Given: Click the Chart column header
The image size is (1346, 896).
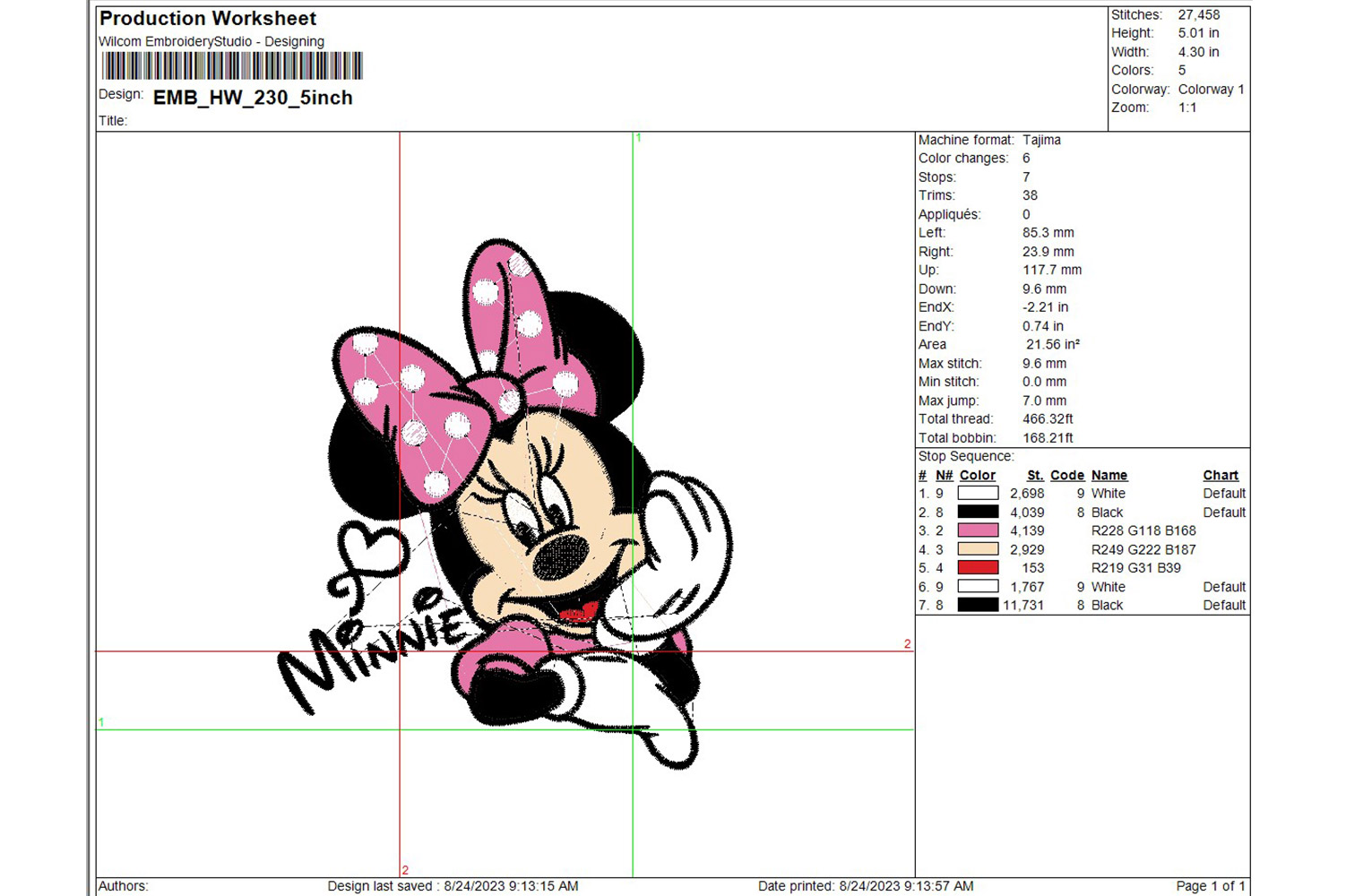Looking at the screenshot, I should (1221, 476).
